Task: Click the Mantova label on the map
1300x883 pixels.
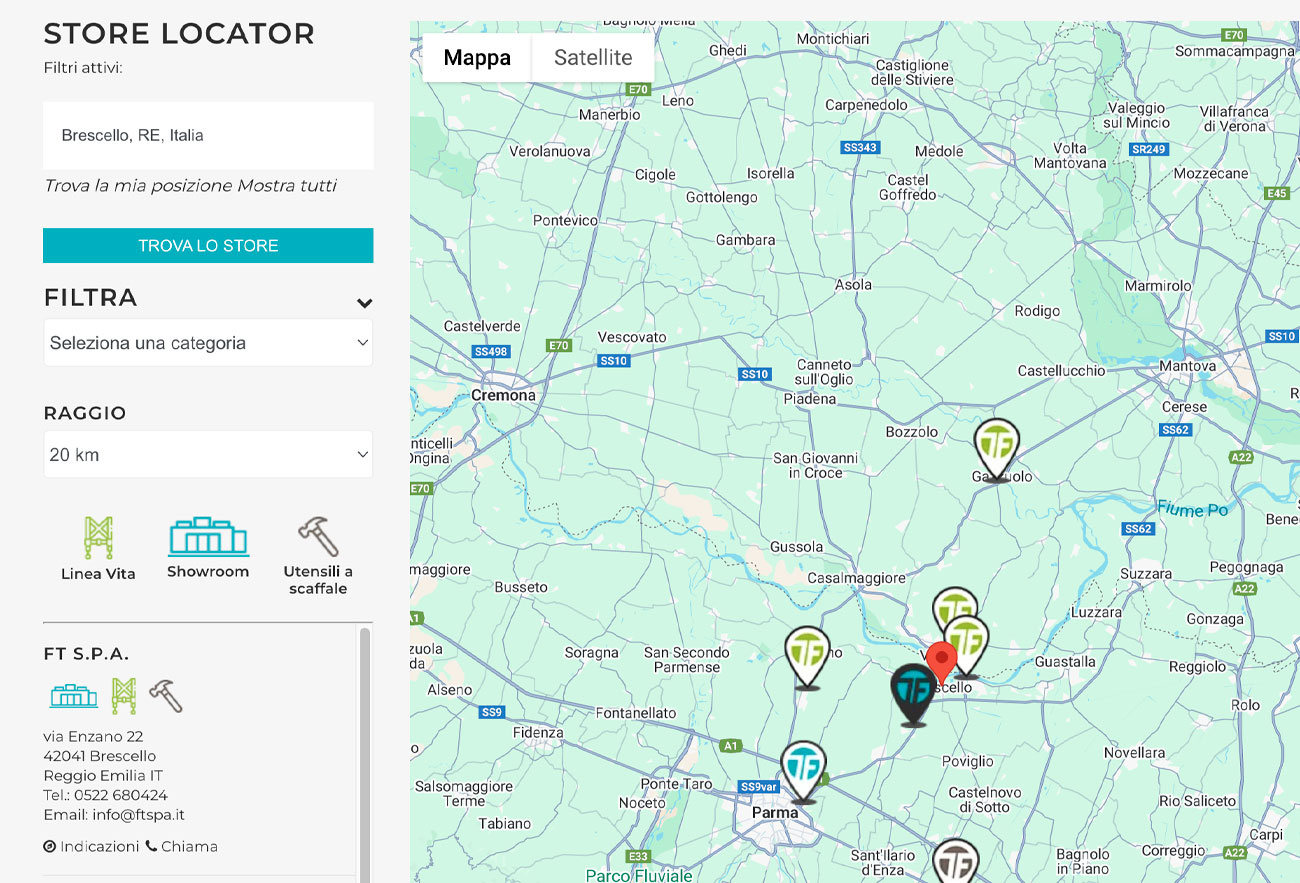Action: click(1188, 366)
